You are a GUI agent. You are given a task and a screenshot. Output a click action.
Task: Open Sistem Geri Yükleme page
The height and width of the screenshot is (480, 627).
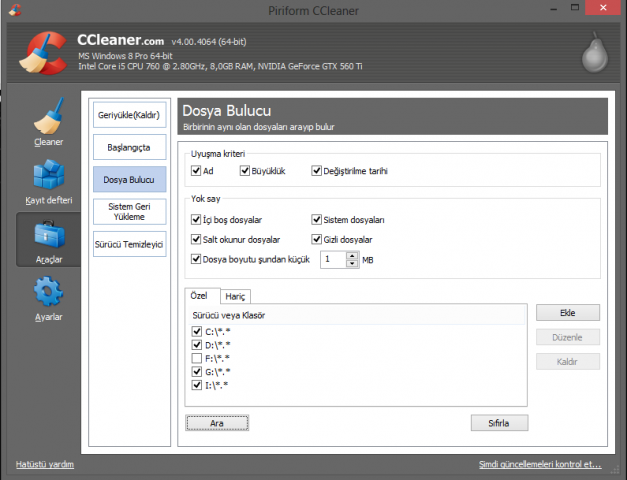point(129,212)
